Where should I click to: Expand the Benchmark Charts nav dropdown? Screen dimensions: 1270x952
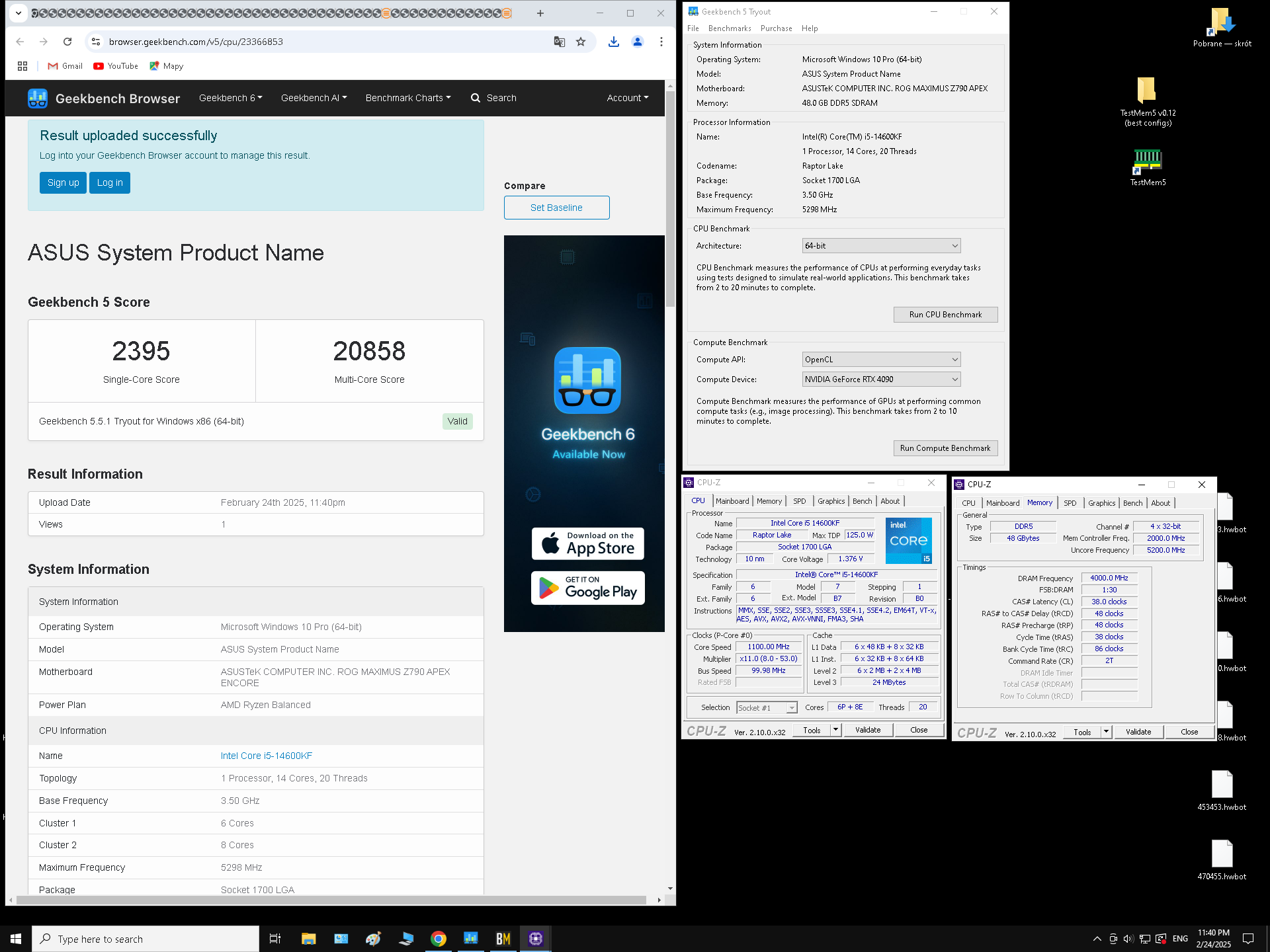click(408, 98)
